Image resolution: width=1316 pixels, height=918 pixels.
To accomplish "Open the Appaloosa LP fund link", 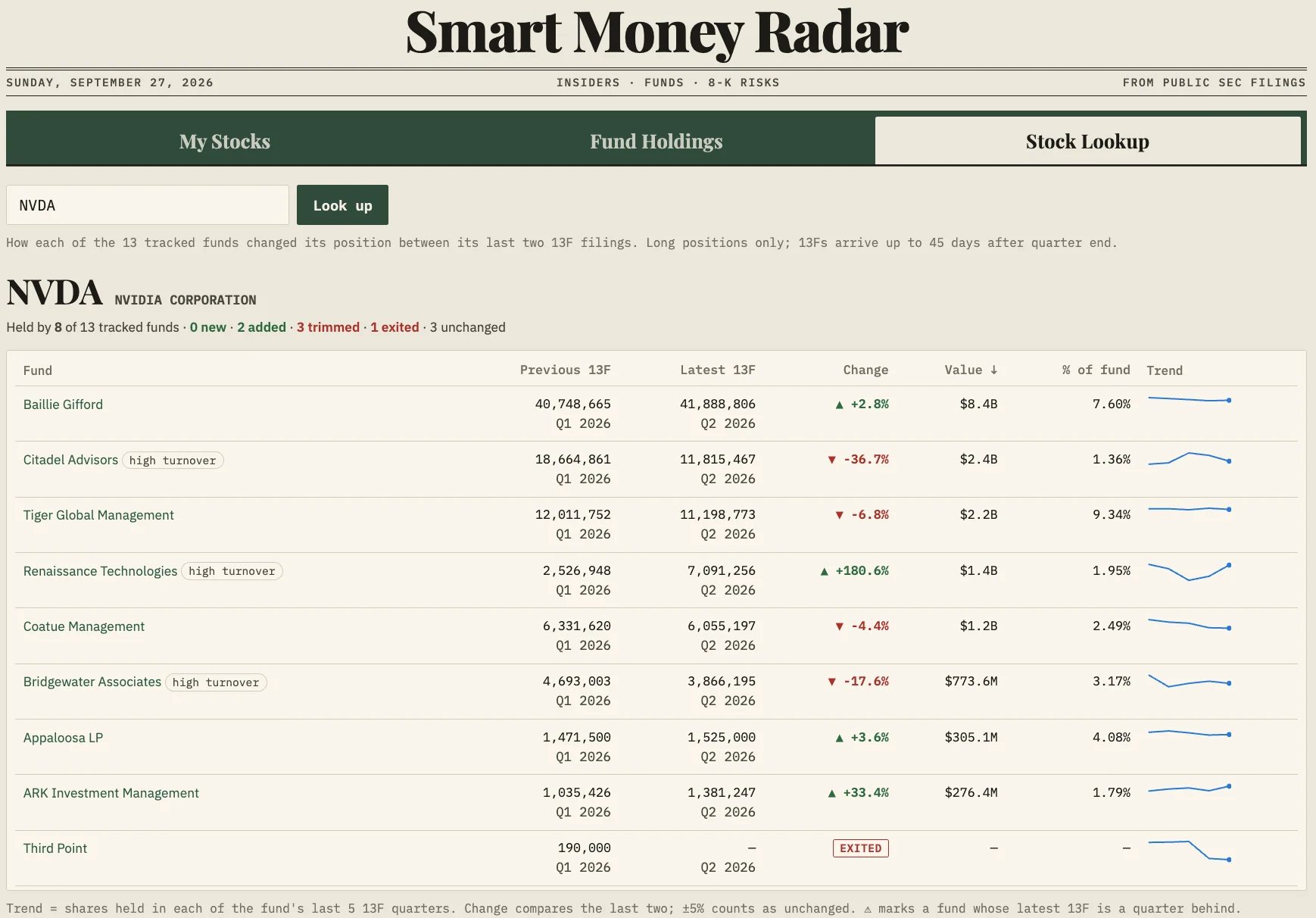I will click(x=63, y=738).
